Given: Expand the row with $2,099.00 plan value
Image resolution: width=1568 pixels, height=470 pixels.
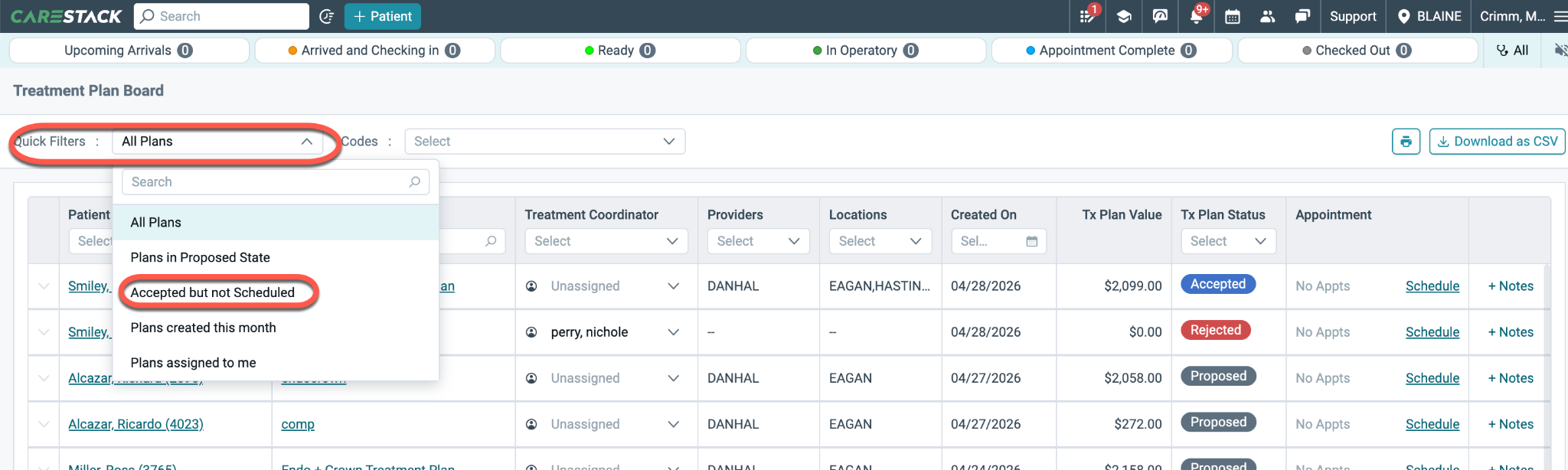Looking at the screenshot, I should (44, 286).
